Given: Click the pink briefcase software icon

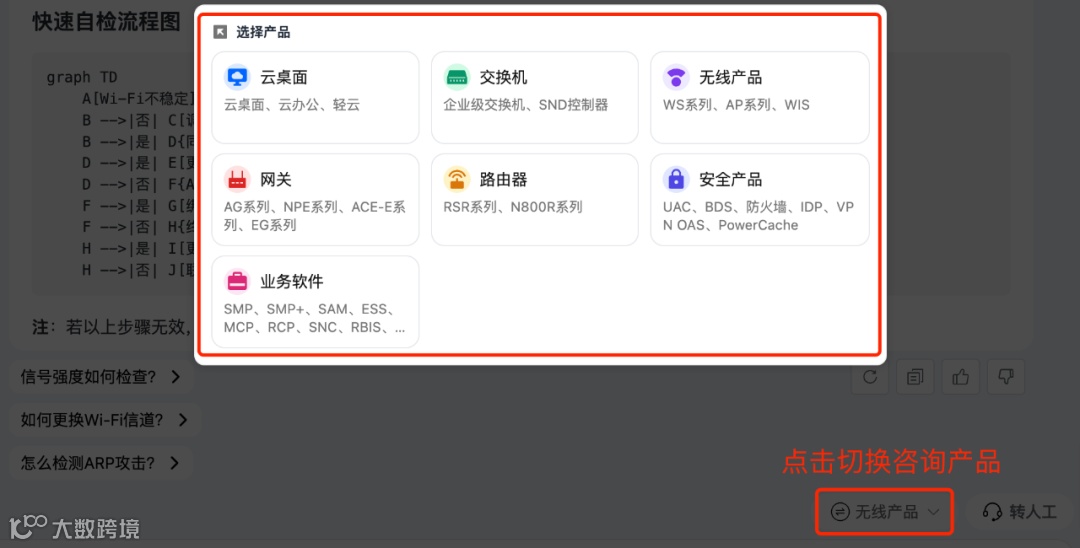Looking at the screenshot, I should tap(238, 282).
